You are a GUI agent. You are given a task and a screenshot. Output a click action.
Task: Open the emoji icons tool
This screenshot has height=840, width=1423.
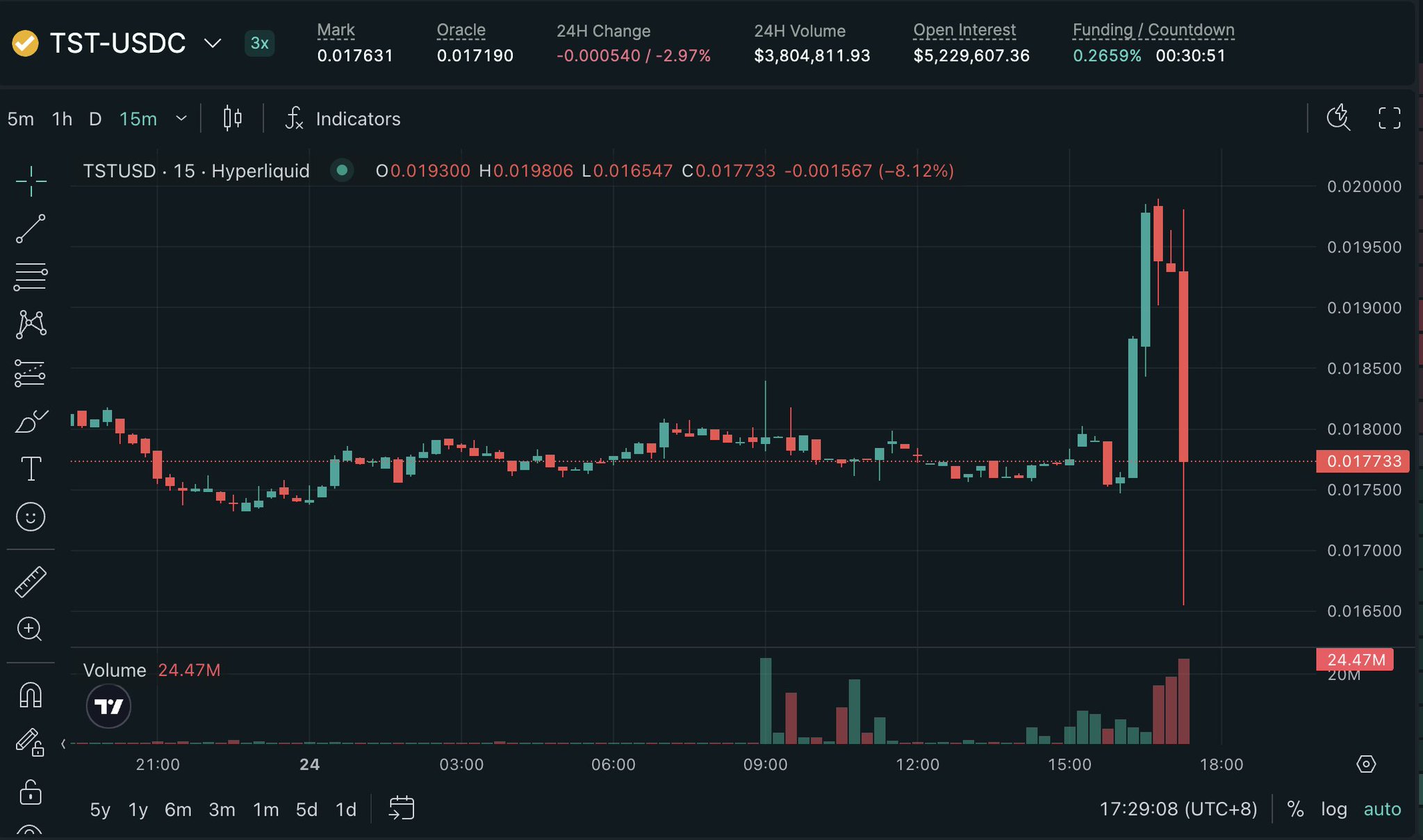pos(31,517)
